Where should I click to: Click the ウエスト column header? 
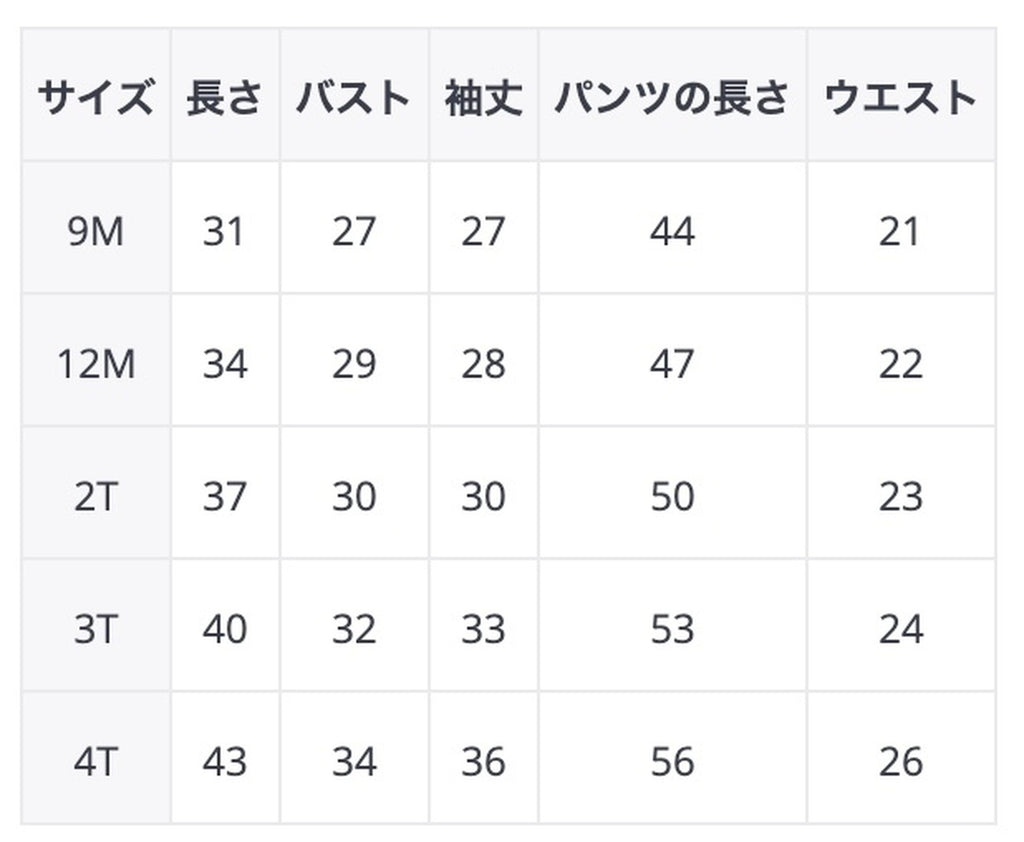click(900, 98)
